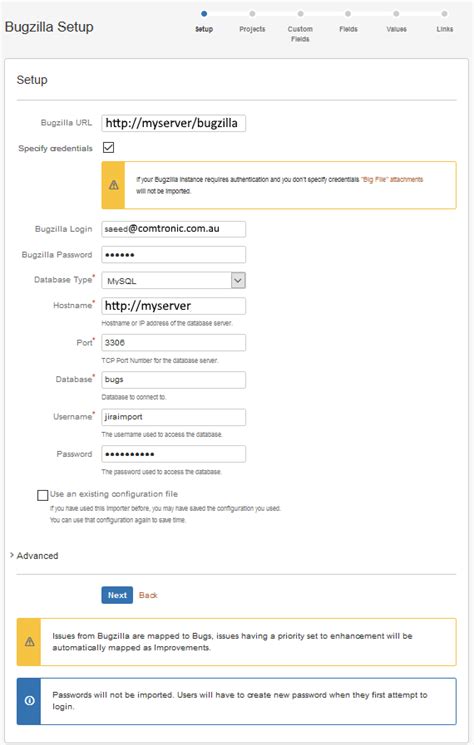
Task: Click the warning icon in Bugzilla mapping notice
Action: click(29, 642)
